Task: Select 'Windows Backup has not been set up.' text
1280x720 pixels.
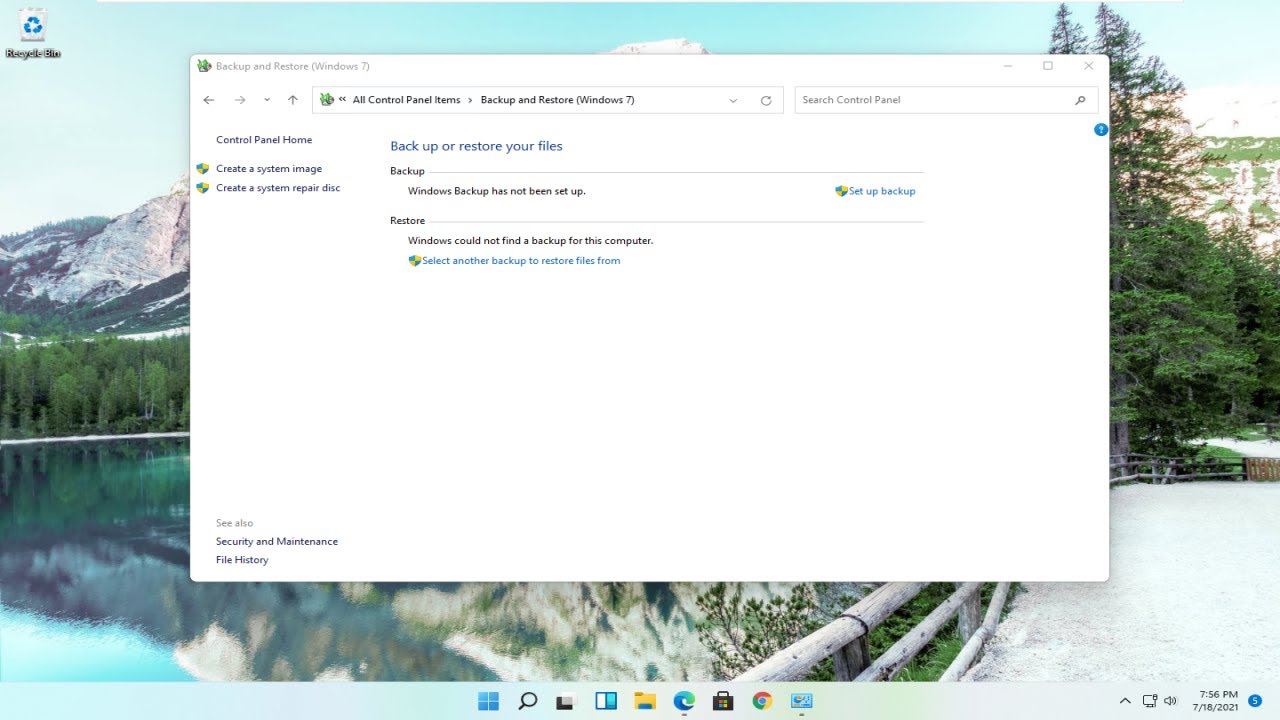Action: pyautogui.click(x=497, y=191)
